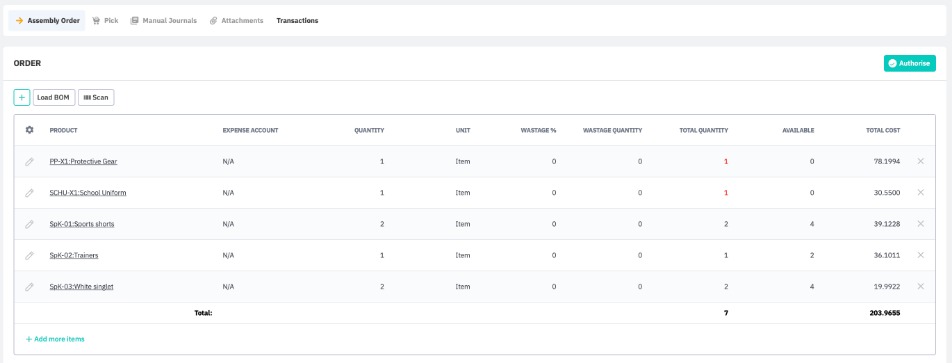Viewport: 952px width, 363px height.
Task: Click the Authorise button
Action: [x=910, y=63]
